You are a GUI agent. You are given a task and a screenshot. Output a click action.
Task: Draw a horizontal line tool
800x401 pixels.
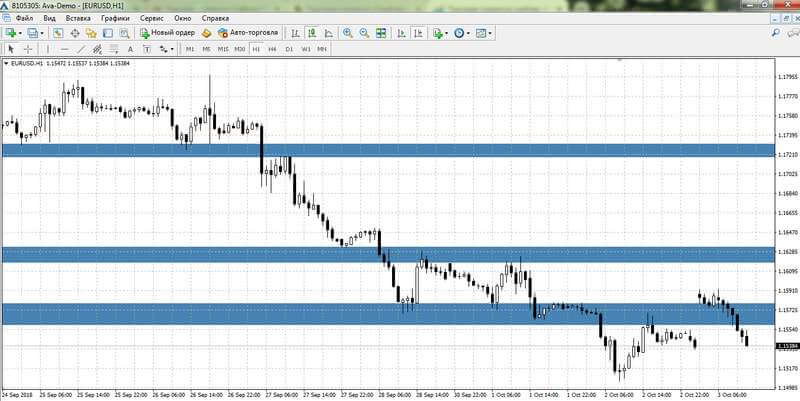[64, 49]
